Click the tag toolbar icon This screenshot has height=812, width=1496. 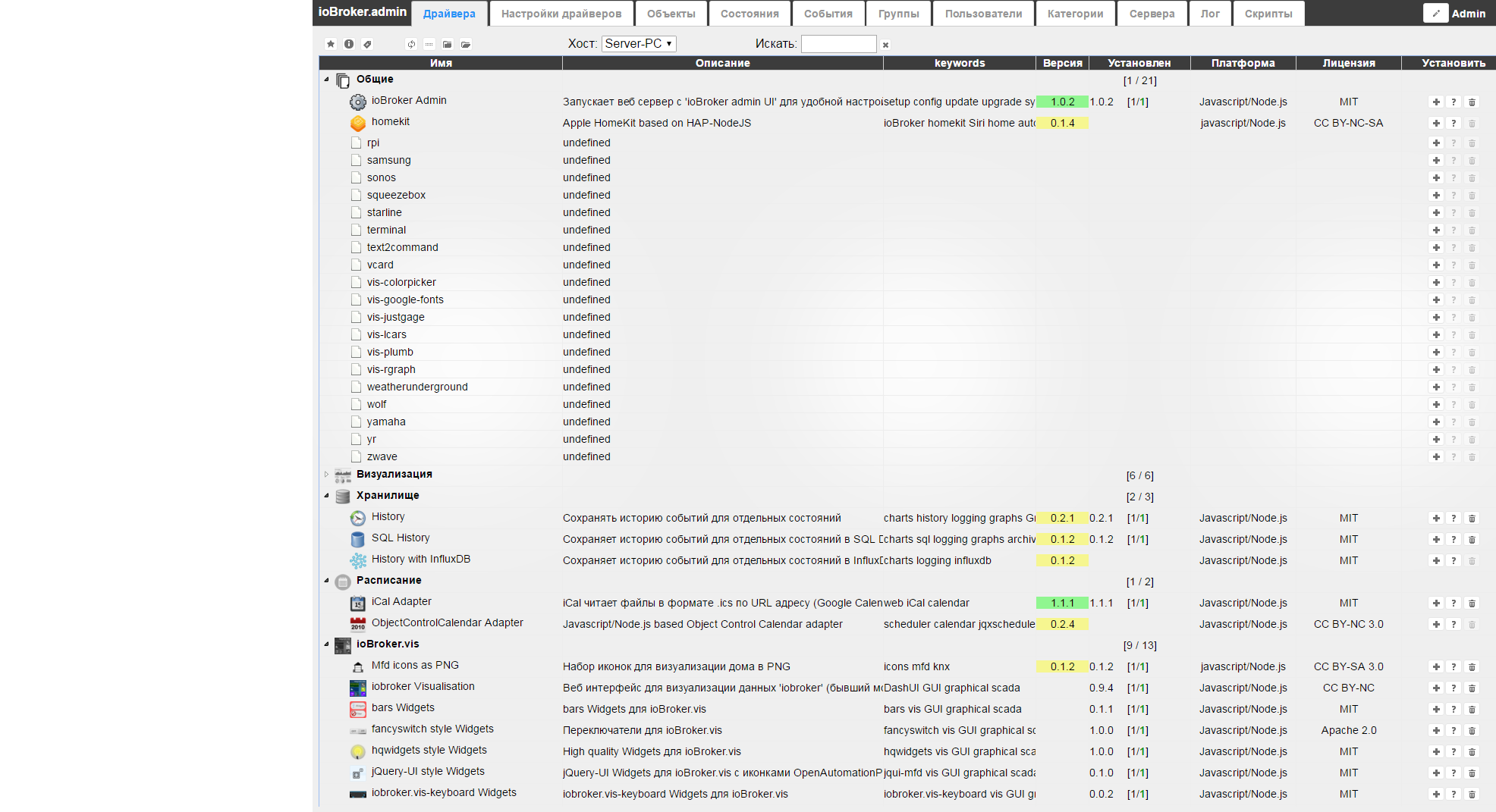(367, 44)
